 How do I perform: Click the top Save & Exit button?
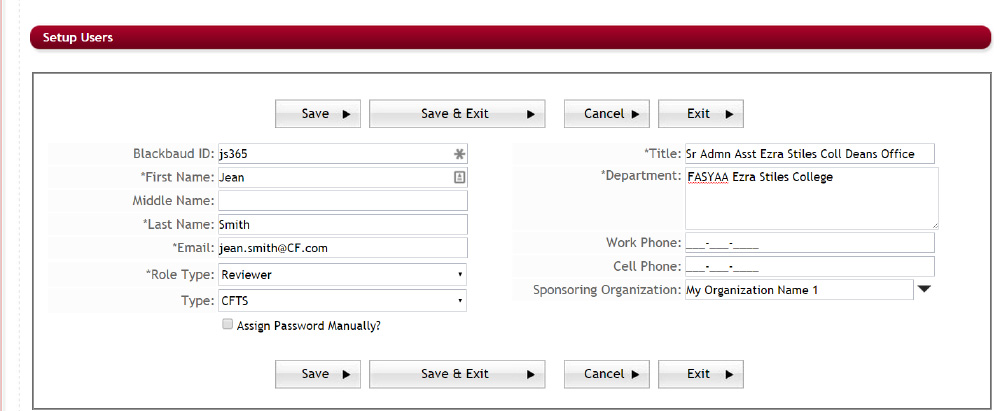point(457,114)
